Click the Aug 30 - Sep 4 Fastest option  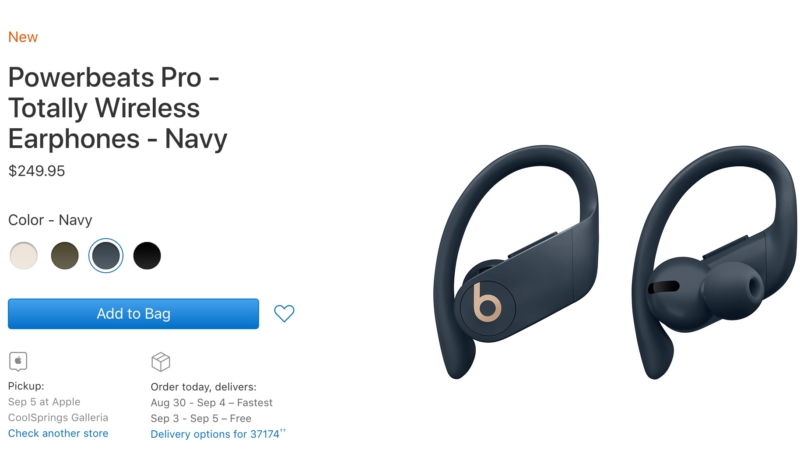[211, 402]
